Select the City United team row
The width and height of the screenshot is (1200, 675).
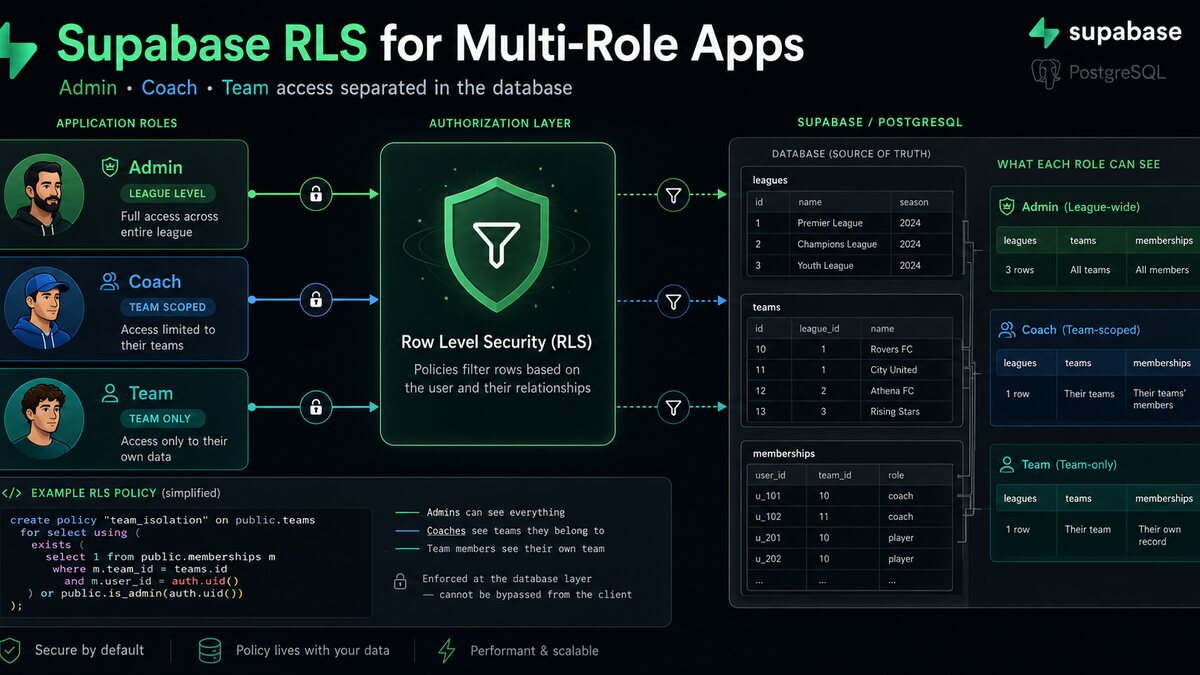coord(849,370)
